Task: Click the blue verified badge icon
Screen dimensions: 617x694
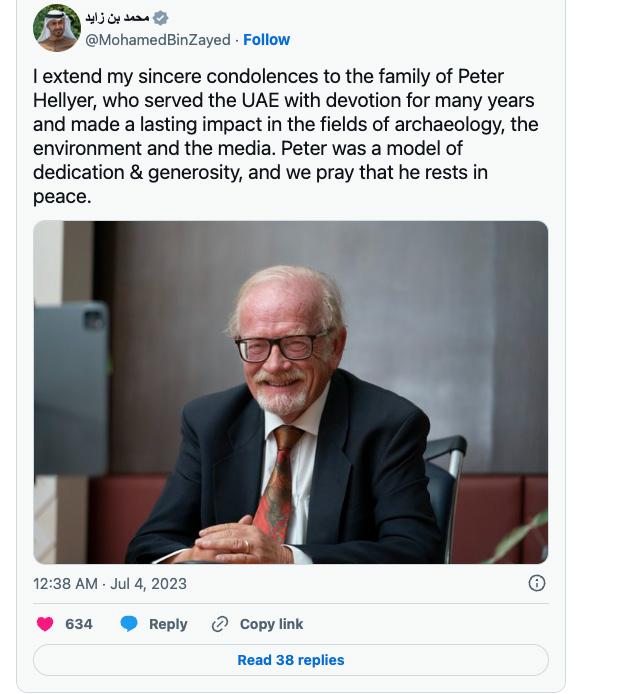Action: point(161,18)
